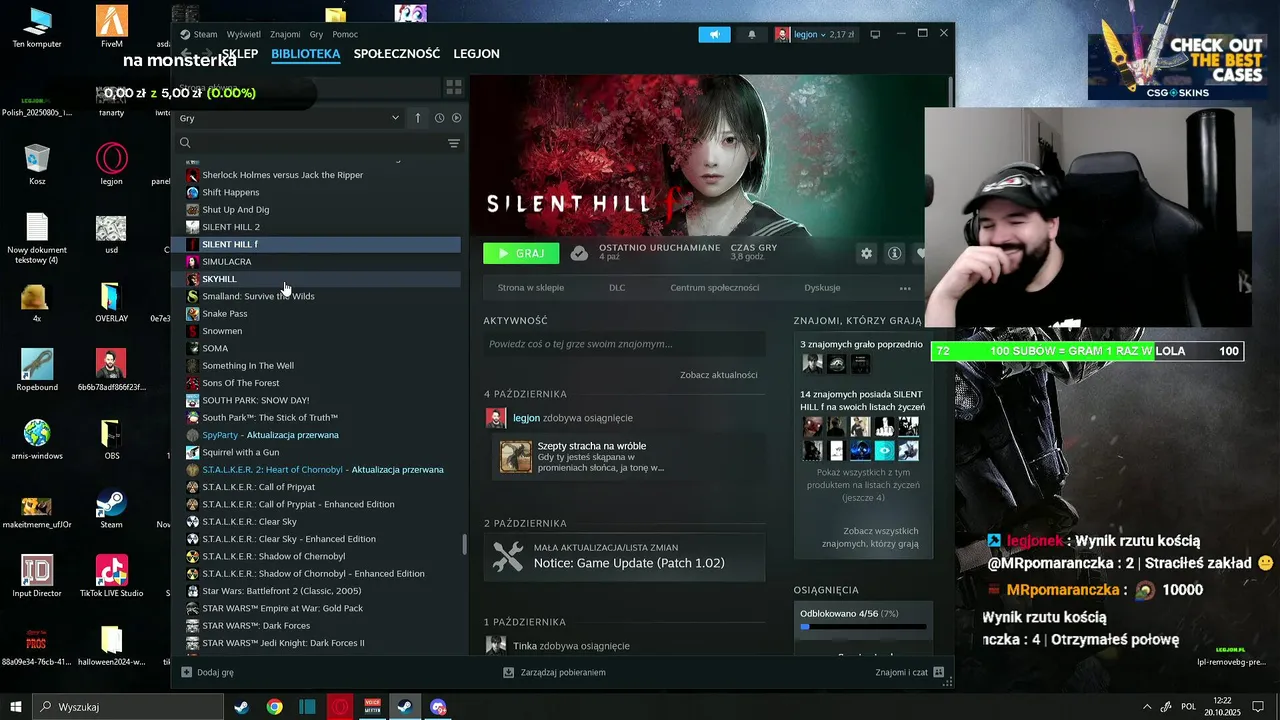This screenshot has height=720, width=1280.
Task: Open Dyskusje link
Action: point(822,288)
